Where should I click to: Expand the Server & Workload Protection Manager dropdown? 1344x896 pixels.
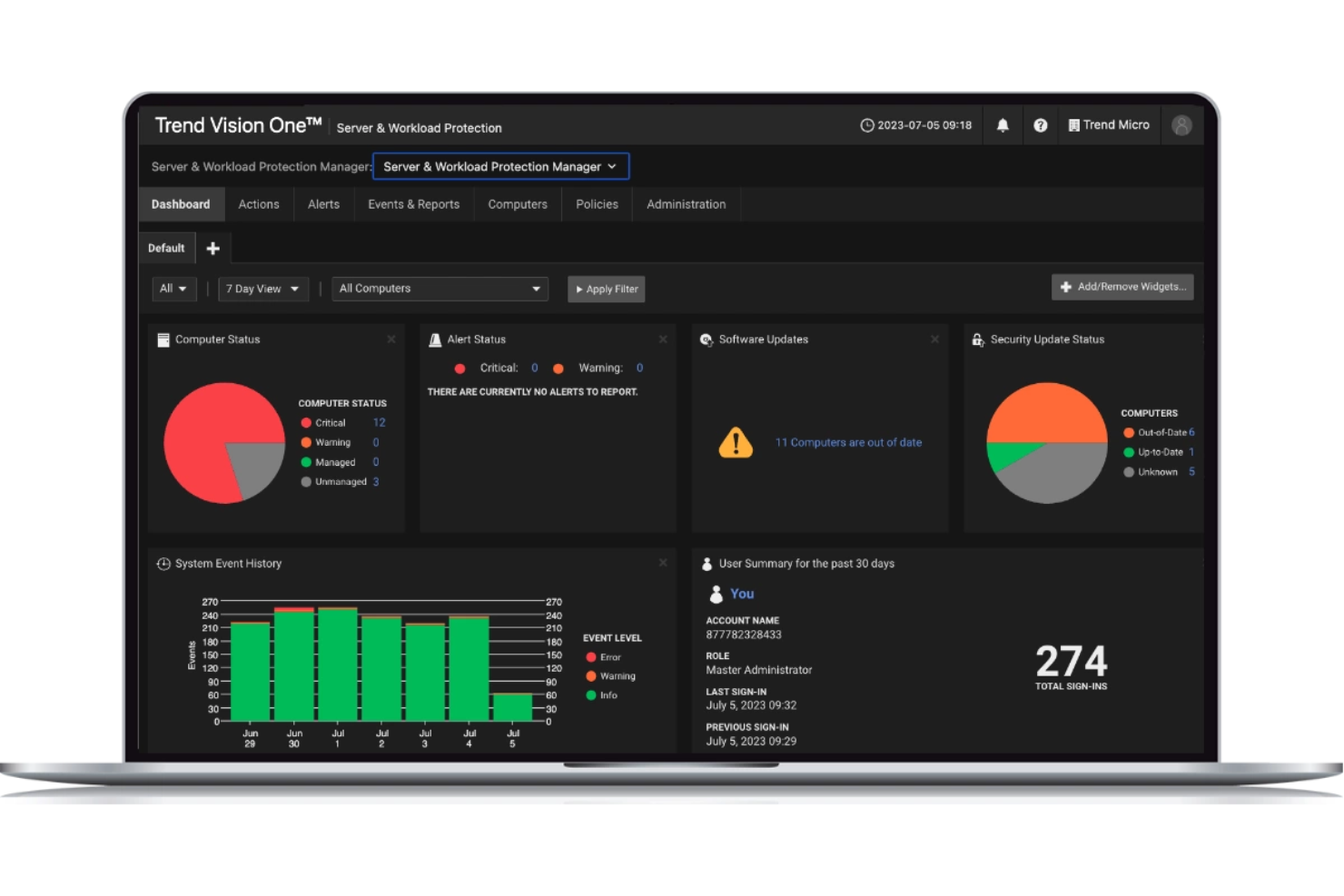[x=500, y=167]
